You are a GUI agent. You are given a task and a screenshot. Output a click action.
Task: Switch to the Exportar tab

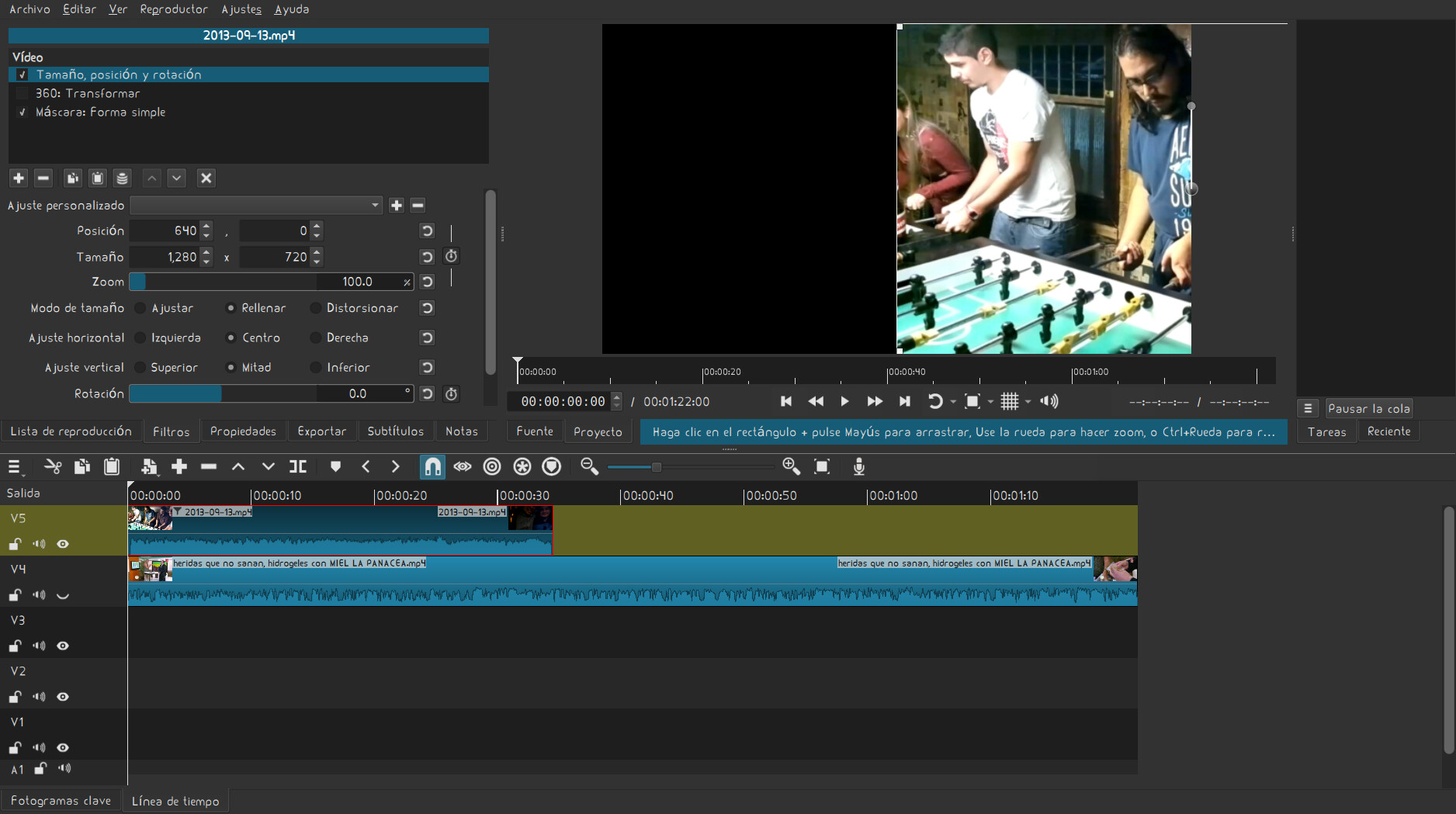[321, 431]
